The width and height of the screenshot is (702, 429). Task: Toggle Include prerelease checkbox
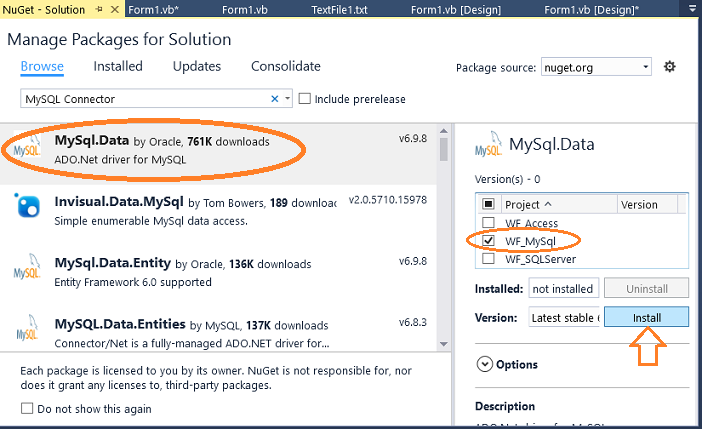click(304, 99)
